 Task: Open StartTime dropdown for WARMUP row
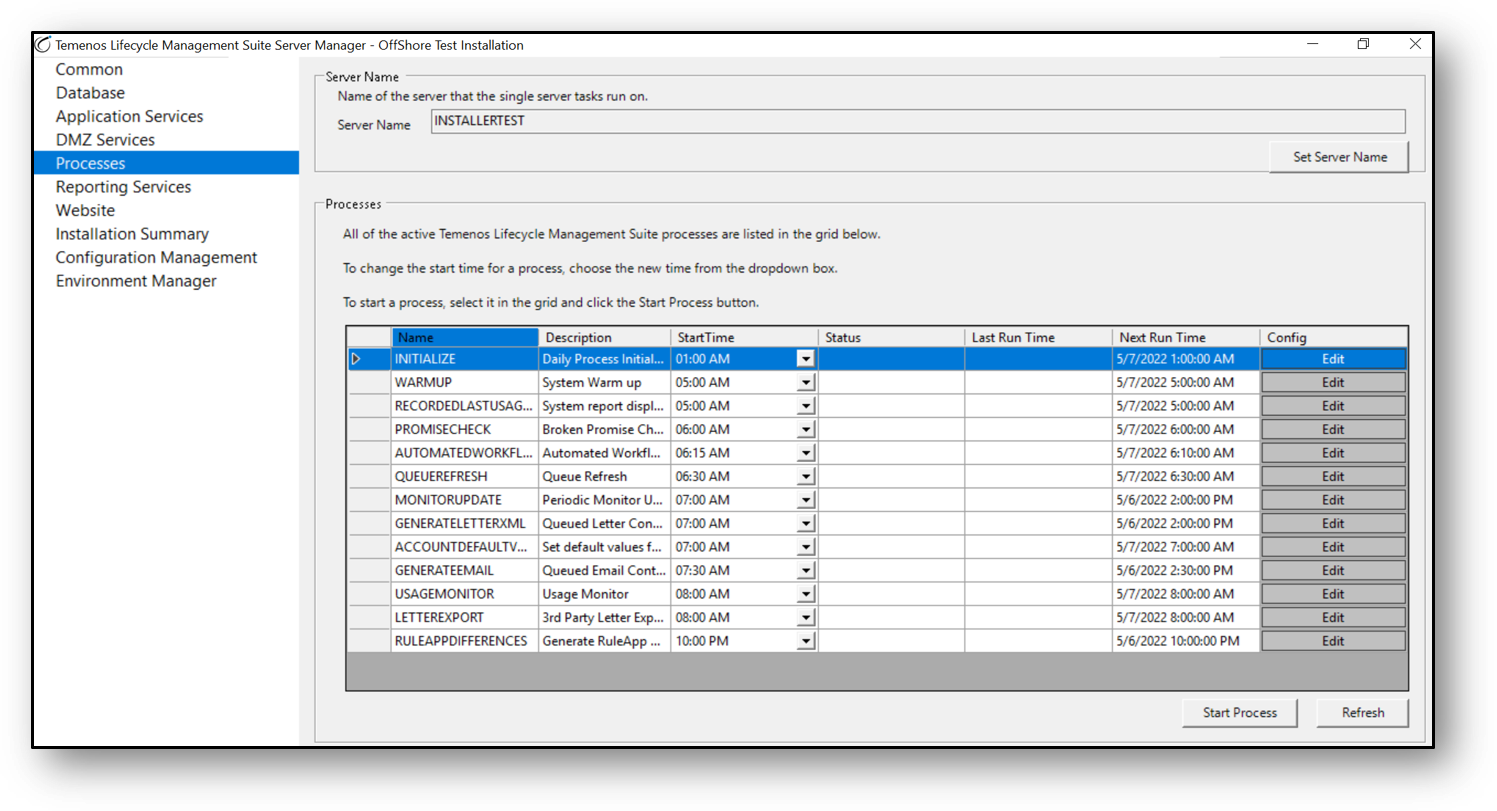(x=805, y=382)
